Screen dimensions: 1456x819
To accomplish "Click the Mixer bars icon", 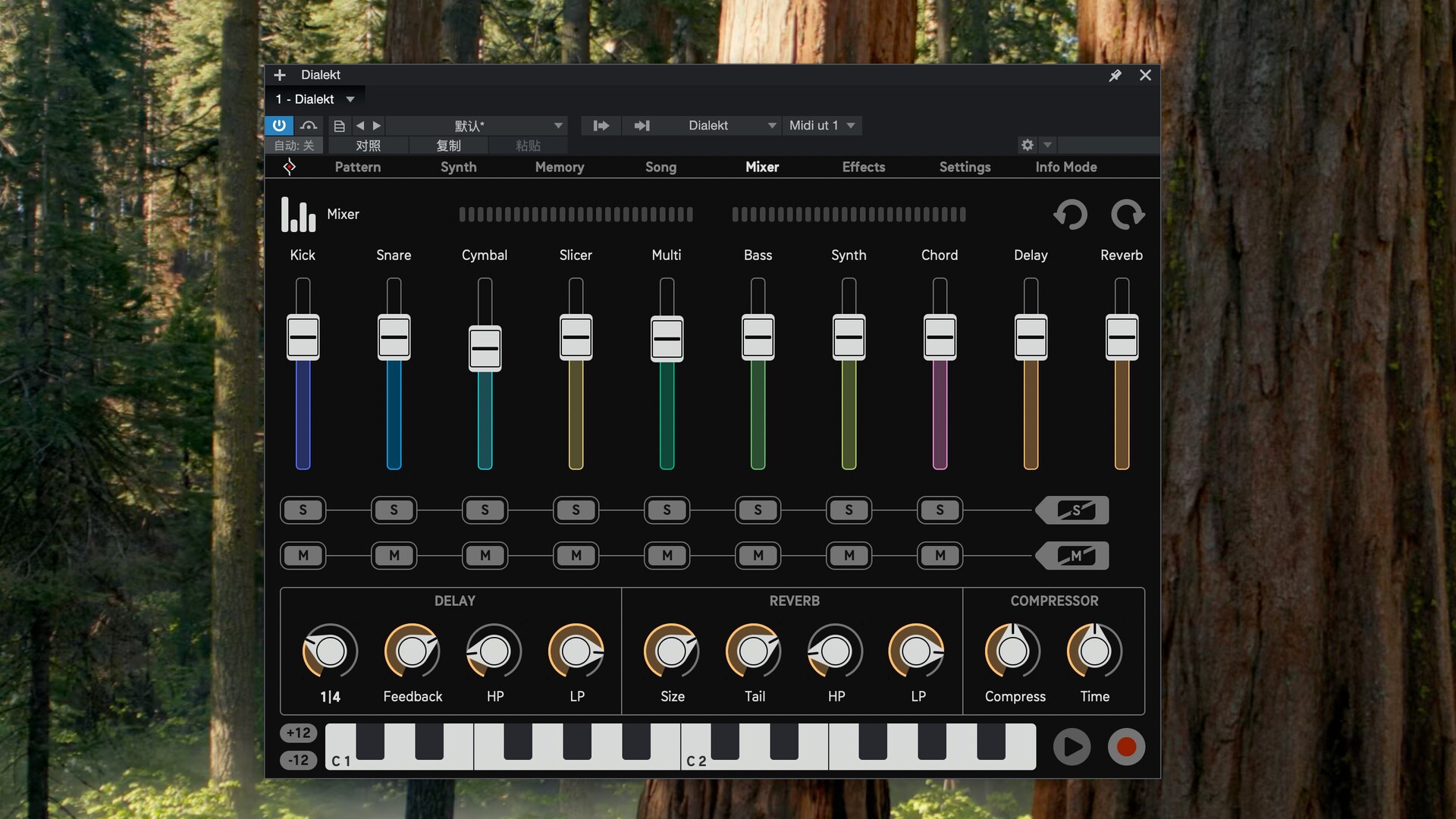I will point(298,215).
